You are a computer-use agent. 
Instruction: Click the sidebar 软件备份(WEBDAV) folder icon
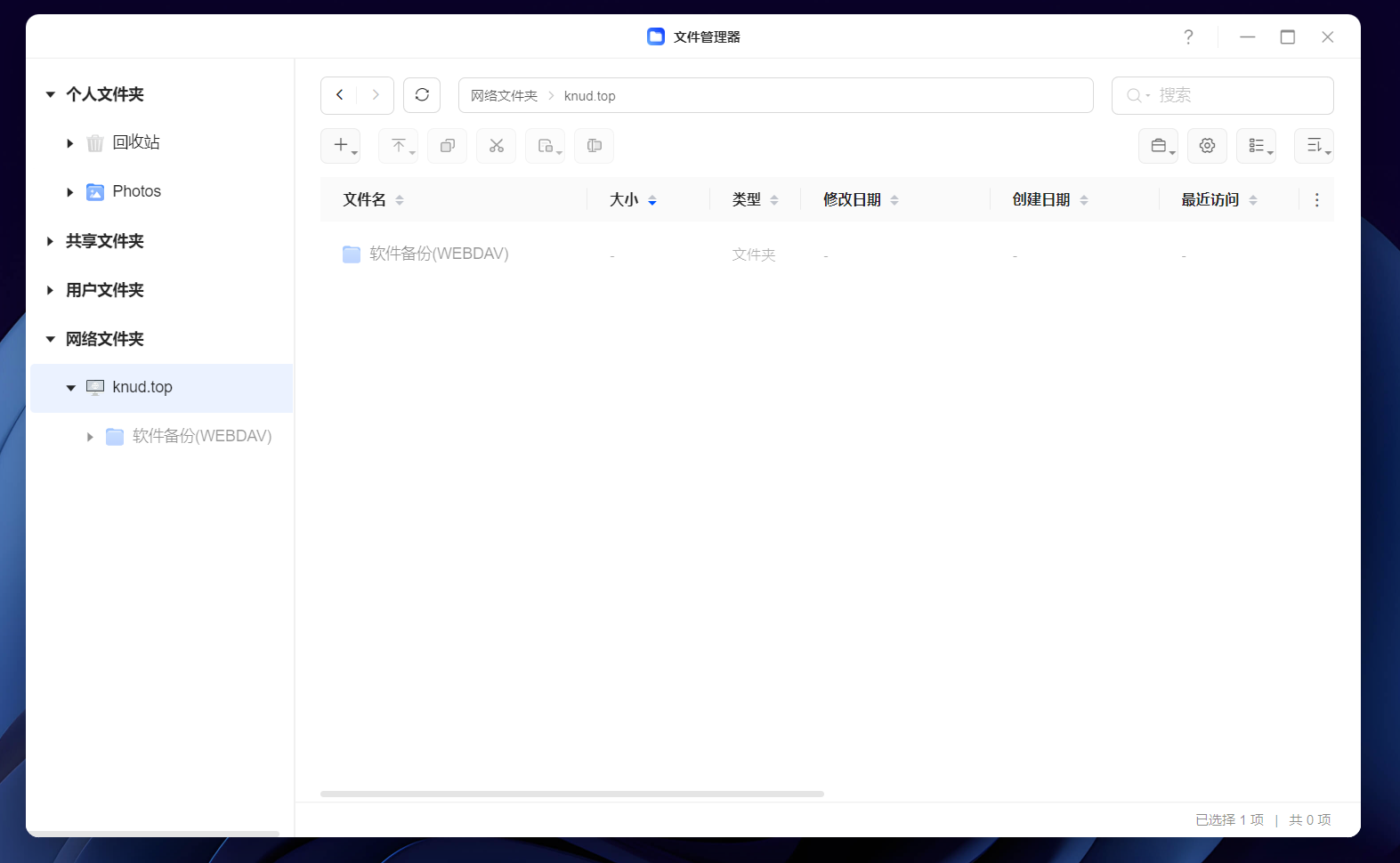(x=115, y=436)
